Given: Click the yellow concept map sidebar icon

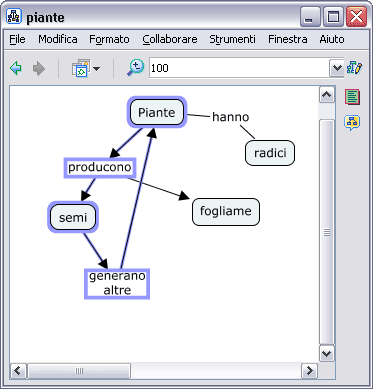Looking at the screenshot, I should tap(352, 123).
